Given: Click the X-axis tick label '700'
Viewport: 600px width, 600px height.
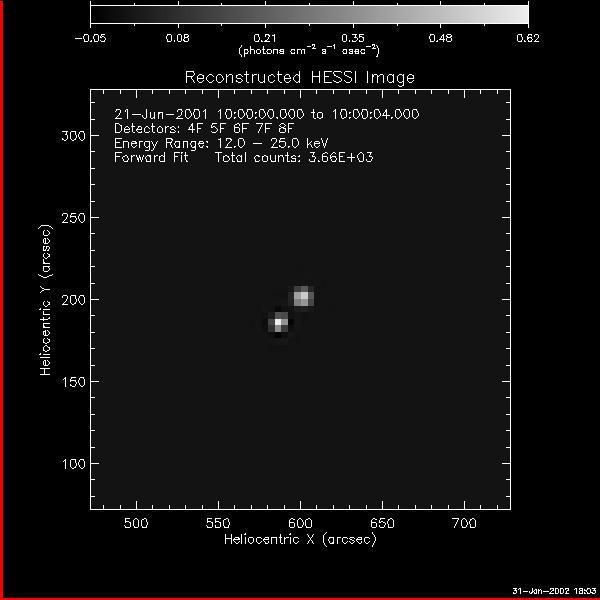Looking at the screenshot, I should click(x=465, y=523).
